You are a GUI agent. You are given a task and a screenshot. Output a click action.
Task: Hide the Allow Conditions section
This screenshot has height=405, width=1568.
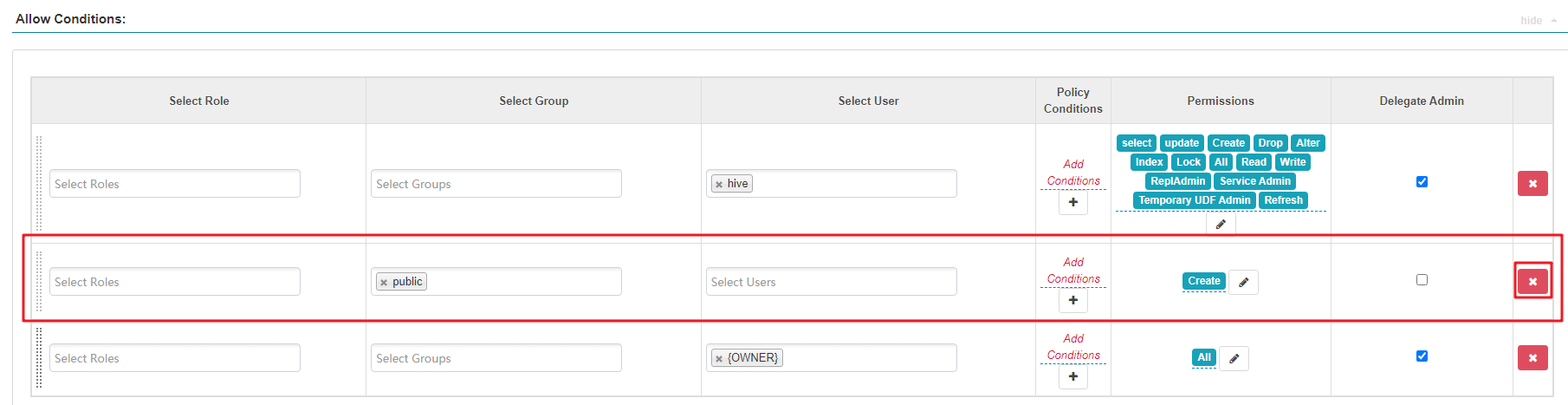point(1538,21)
